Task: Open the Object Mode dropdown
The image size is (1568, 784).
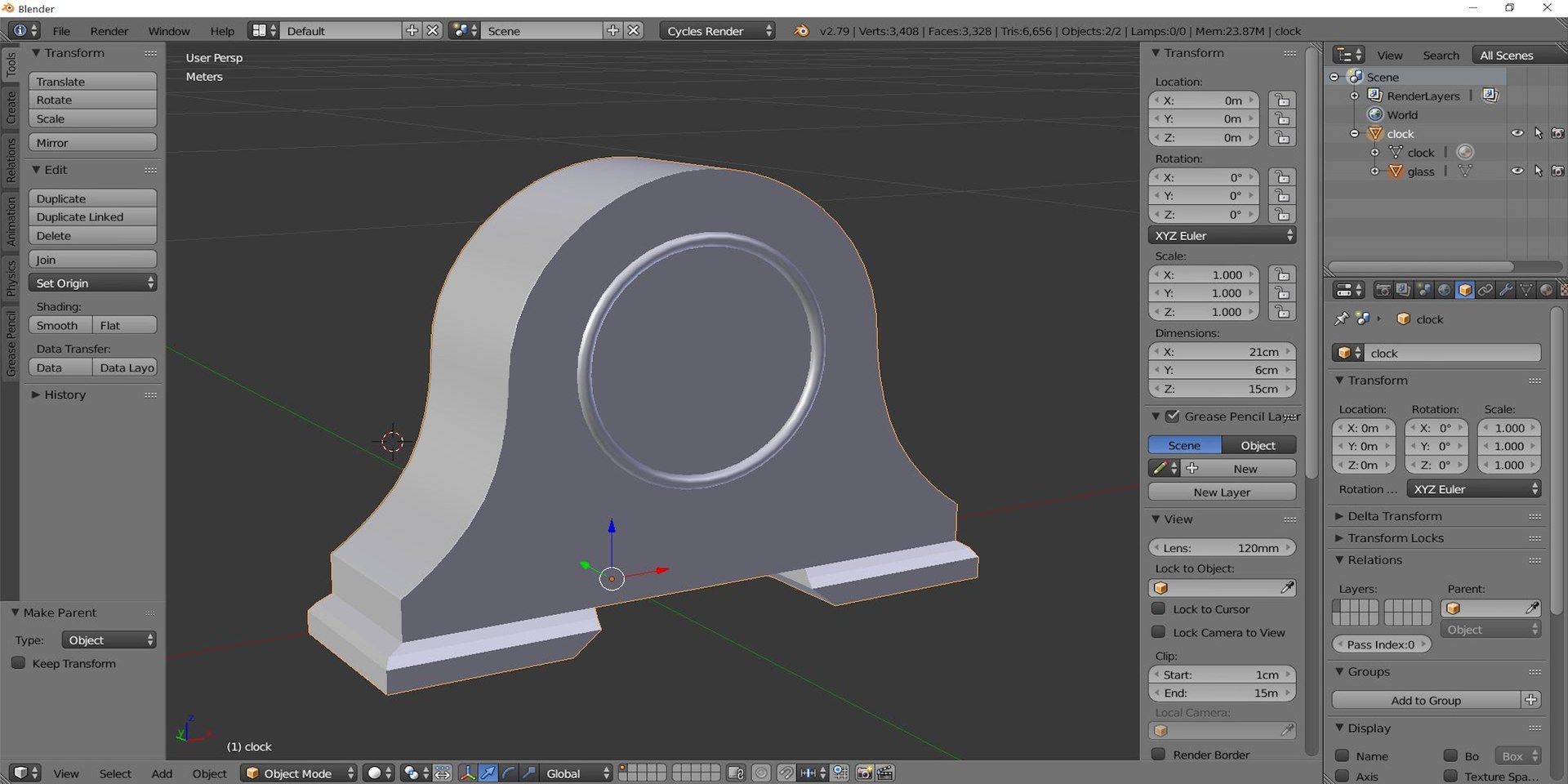Action: (x=299, y=773)
